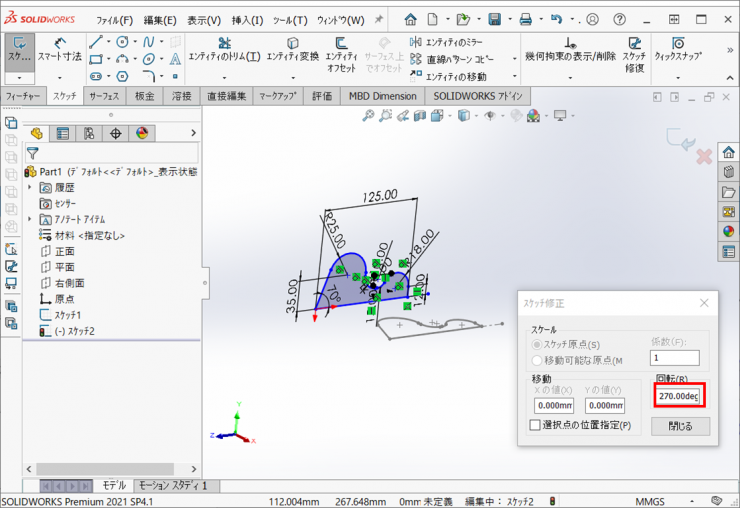
Task: Click the Home icon in right task pane
Action: pos(728,152)
